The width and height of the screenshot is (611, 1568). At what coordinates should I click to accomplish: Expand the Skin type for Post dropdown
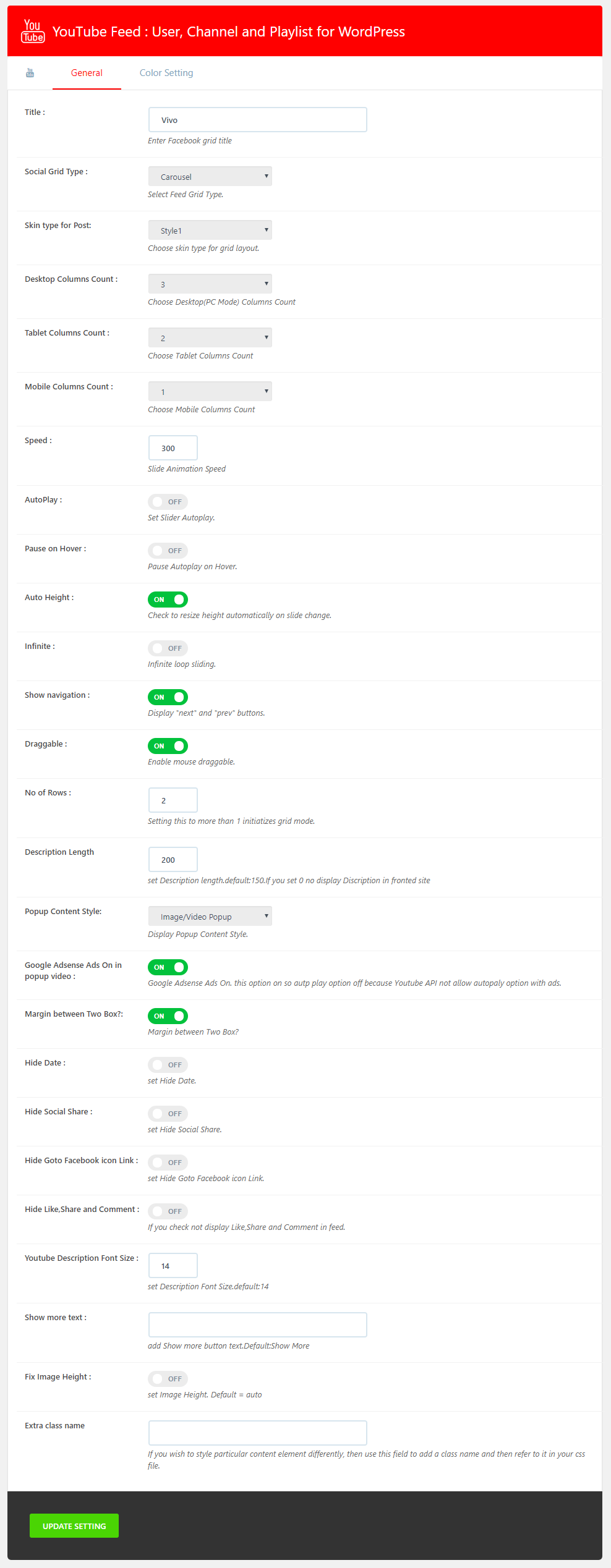click(x=210, y=231)
